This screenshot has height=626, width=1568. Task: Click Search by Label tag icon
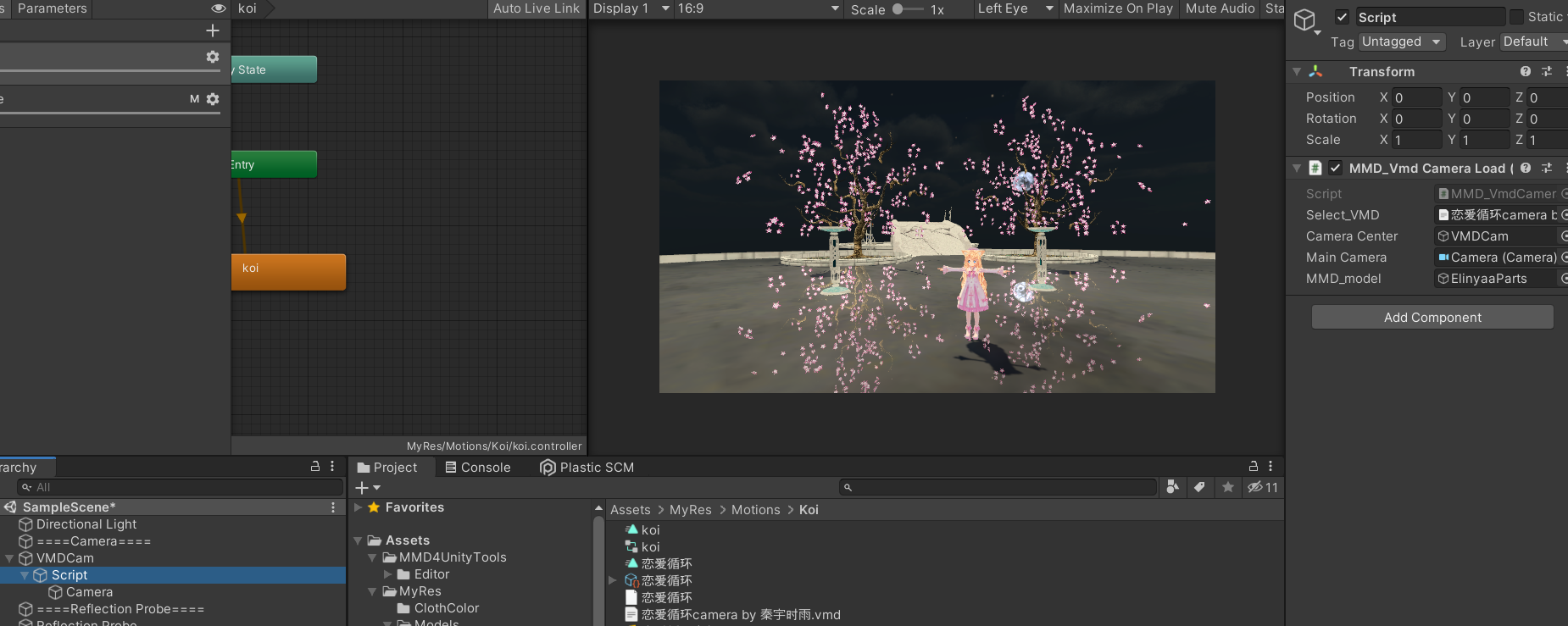tap(1199, 487)
